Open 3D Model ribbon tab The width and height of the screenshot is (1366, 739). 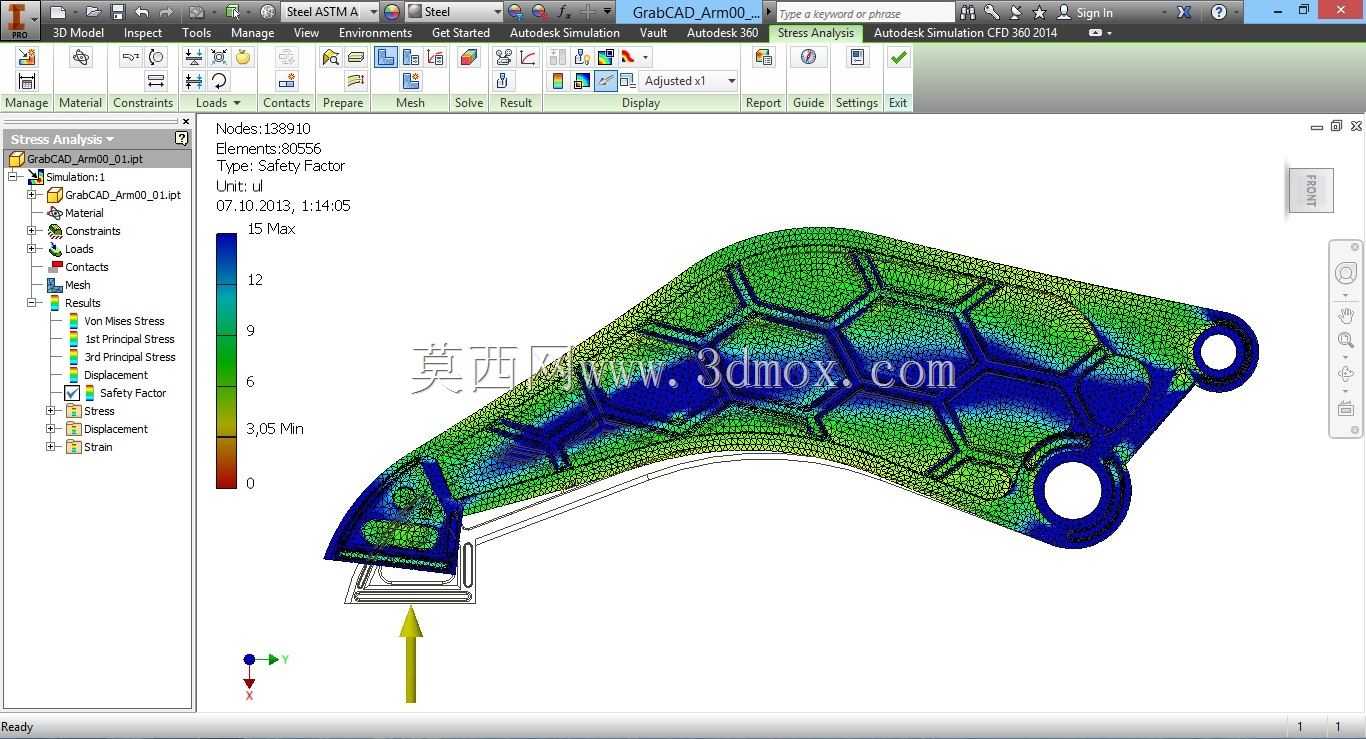pos(78,33)
